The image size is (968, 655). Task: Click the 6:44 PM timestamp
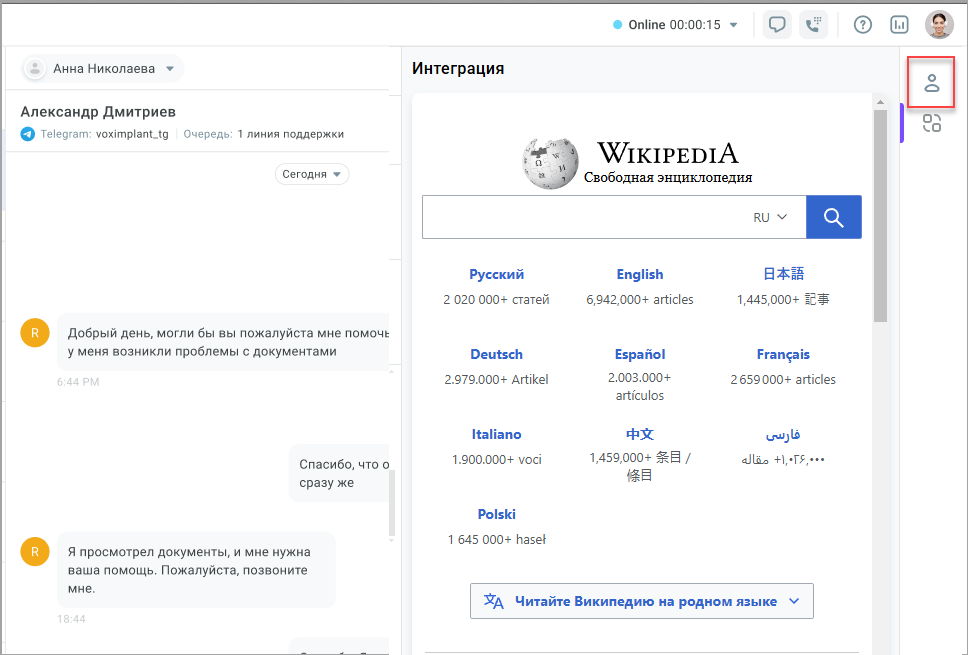pos(78,382)
